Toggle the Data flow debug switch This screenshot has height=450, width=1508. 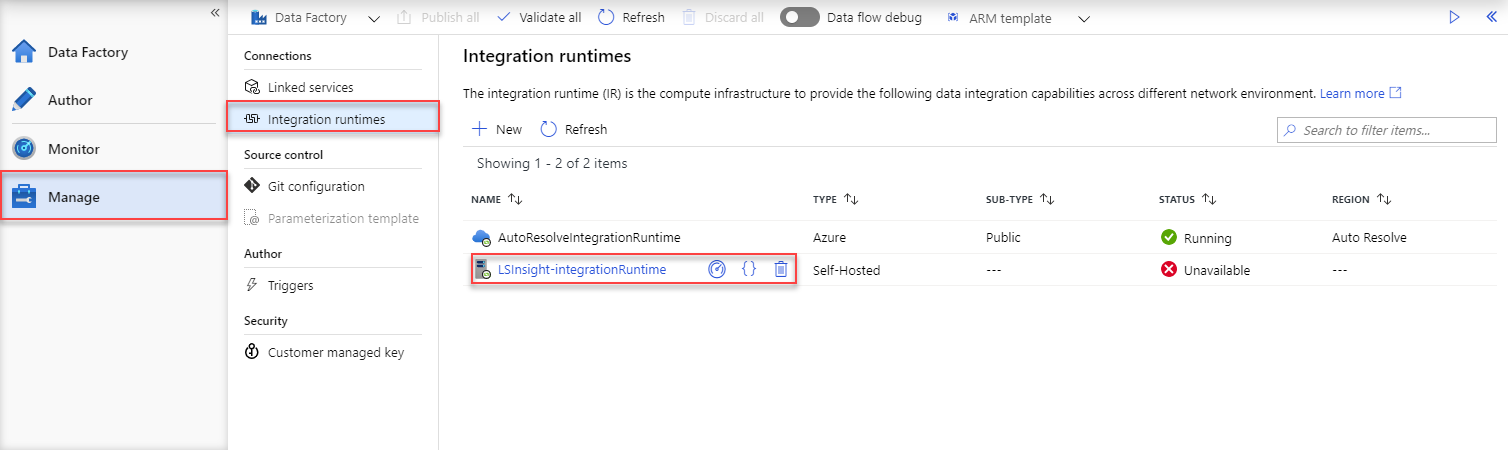(799, 17)
